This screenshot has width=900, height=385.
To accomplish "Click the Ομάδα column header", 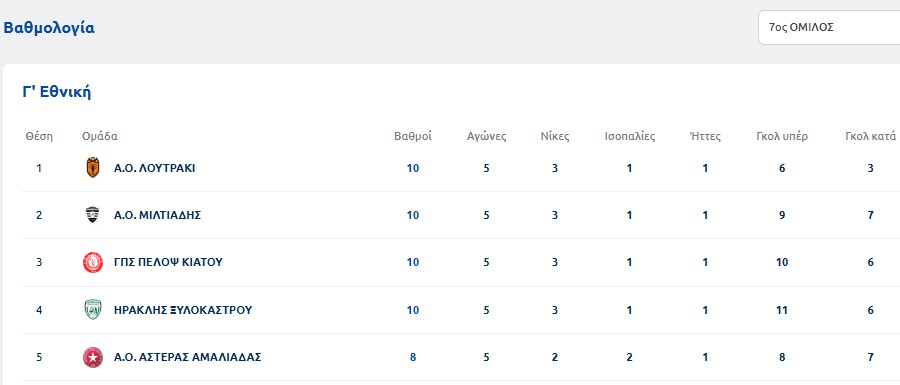I will pos(100,137).
